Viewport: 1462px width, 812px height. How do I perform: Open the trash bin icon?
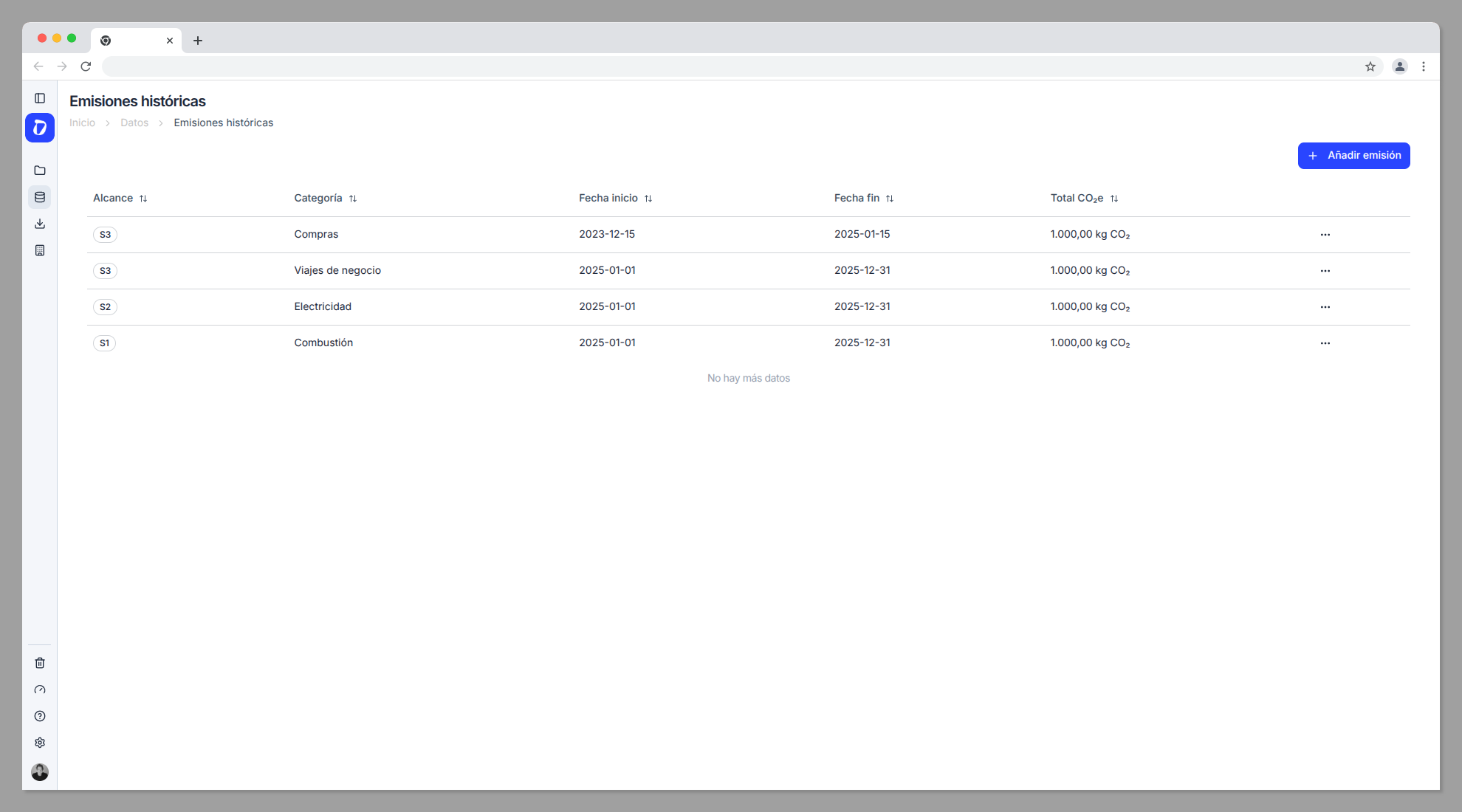40,663
